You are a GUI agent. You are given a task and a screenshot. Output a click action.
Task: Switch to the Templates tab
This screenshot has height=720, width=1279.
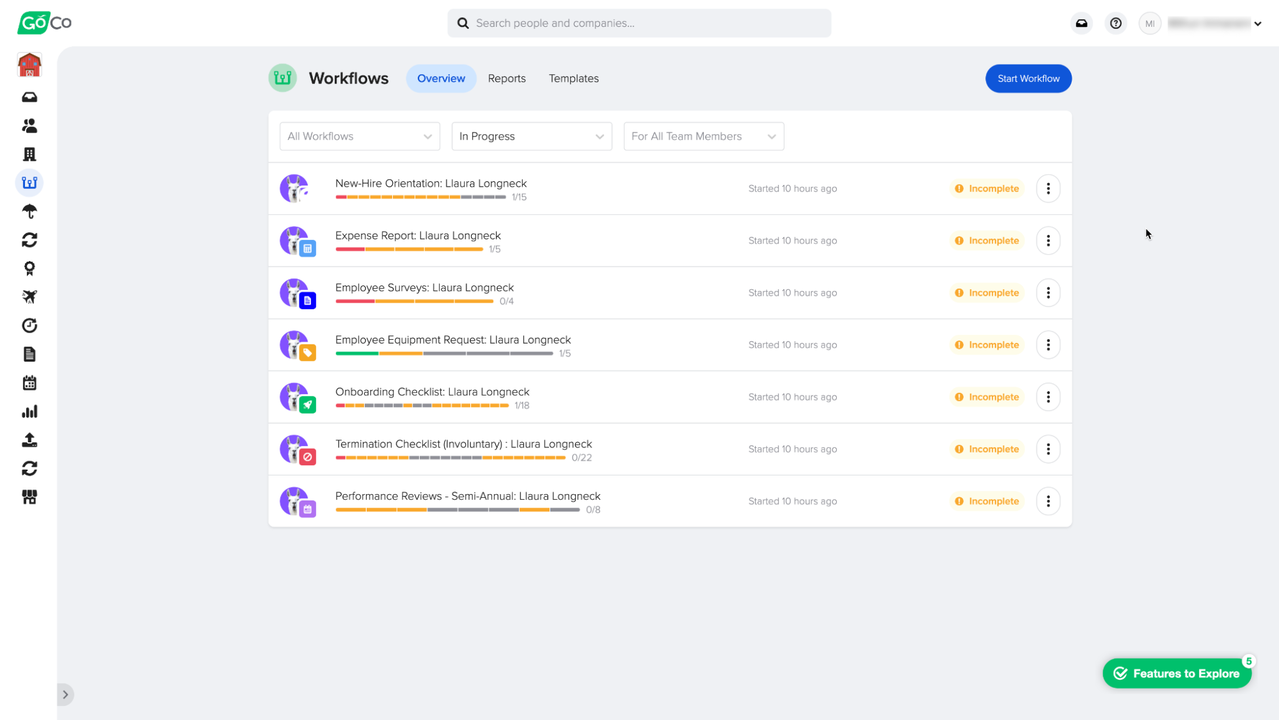tap(573, 78)
